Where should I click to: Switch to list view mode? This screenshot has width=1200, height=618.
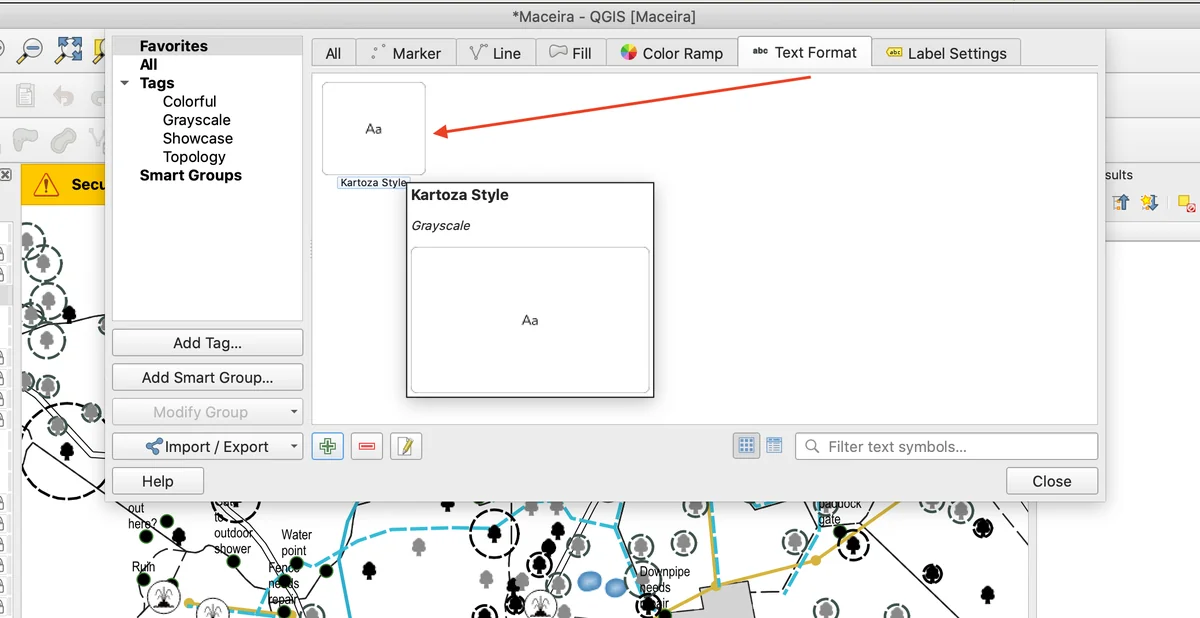click(x=774, y=446)
